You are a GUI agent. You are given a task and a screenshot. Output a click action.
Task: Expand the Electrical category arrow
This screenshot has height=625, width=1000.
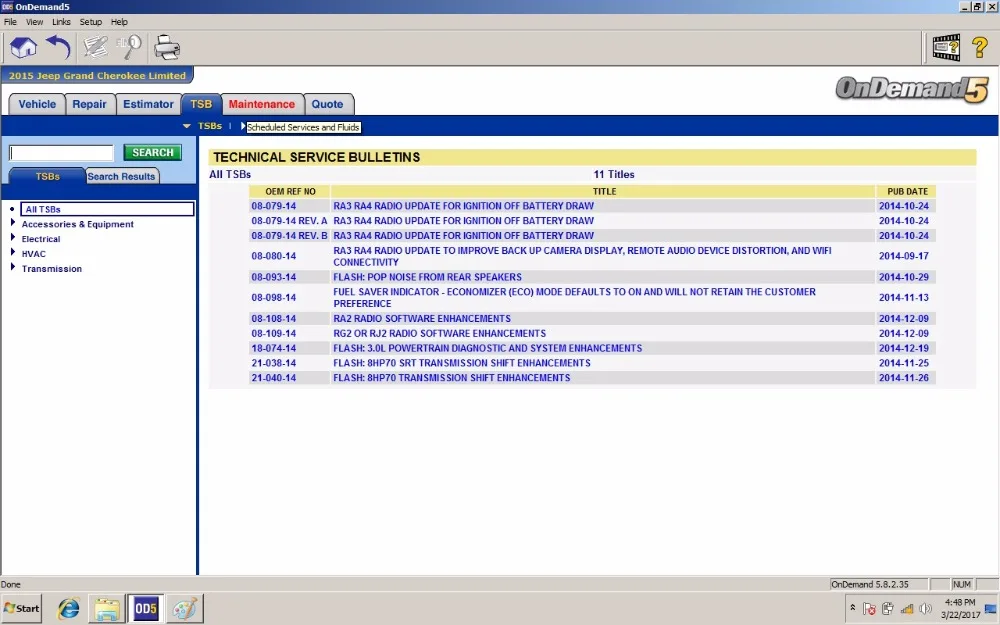pos(13,237)
